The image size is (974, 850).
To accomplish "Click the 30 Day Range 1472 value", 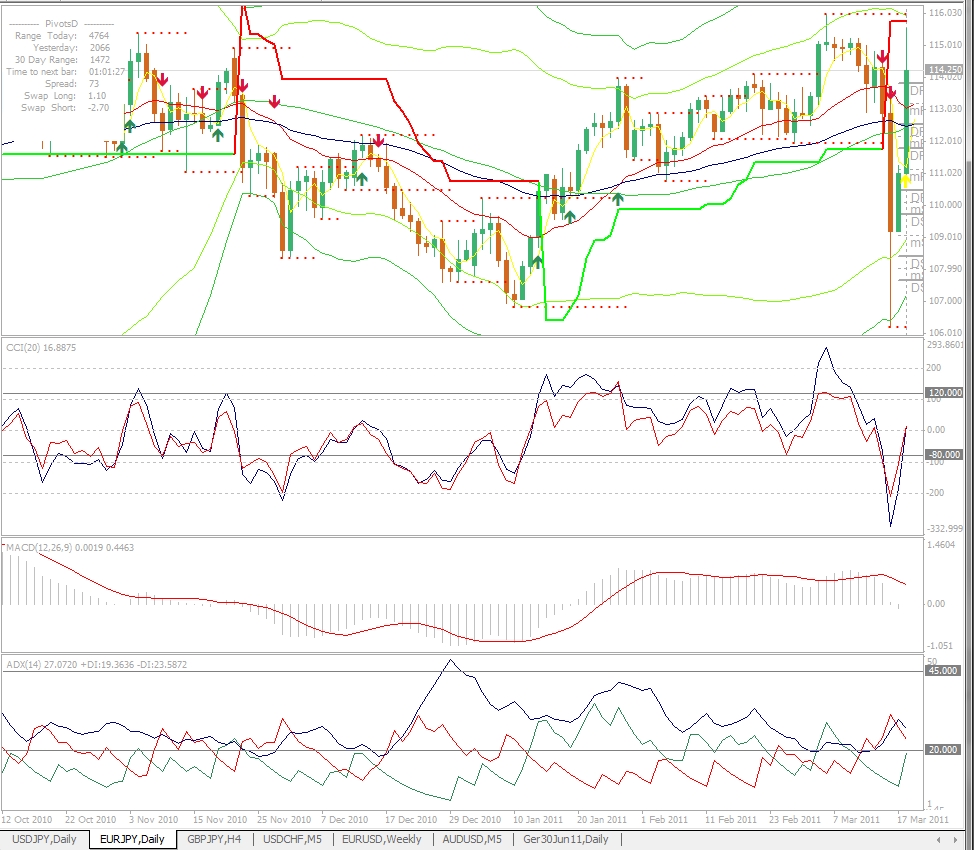I will click(x=99, y=60).
